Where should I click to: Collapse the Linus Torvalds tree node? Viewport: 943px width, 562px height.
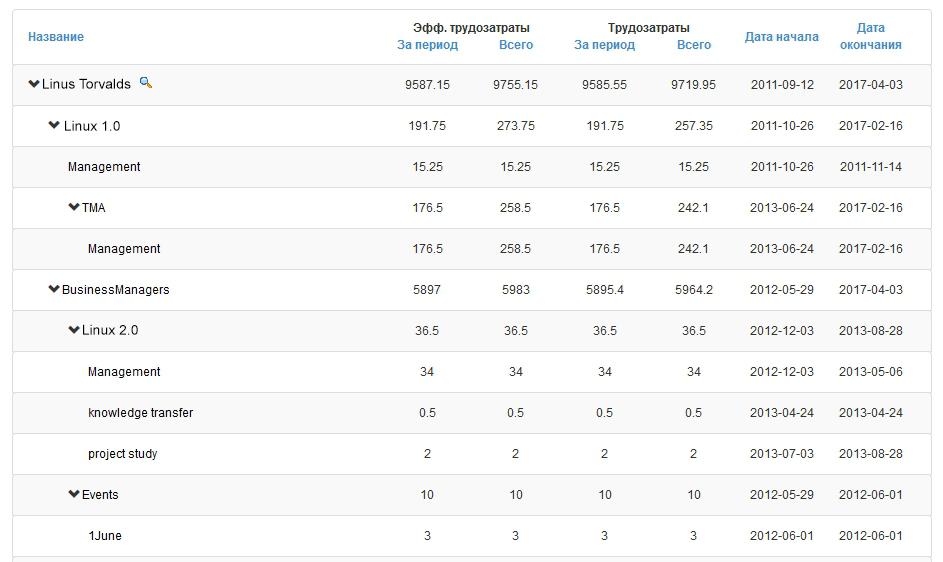click(34, 84)
